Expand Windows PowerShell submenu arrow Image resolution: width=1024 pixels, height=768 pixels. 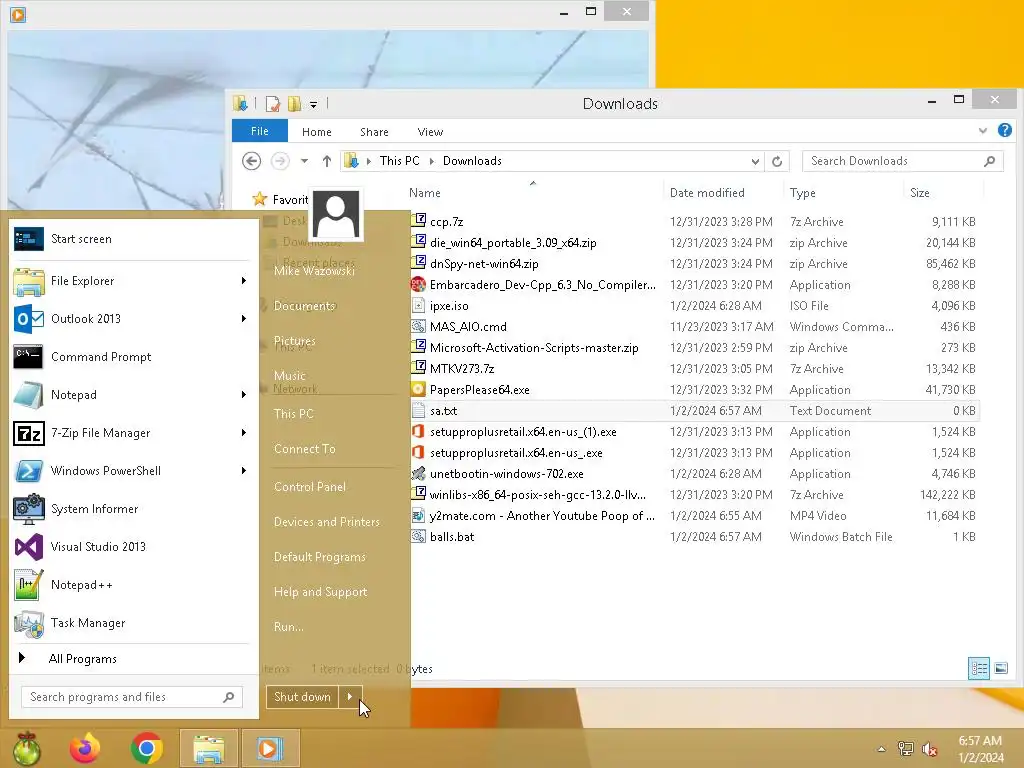click(x=244, y=471)
